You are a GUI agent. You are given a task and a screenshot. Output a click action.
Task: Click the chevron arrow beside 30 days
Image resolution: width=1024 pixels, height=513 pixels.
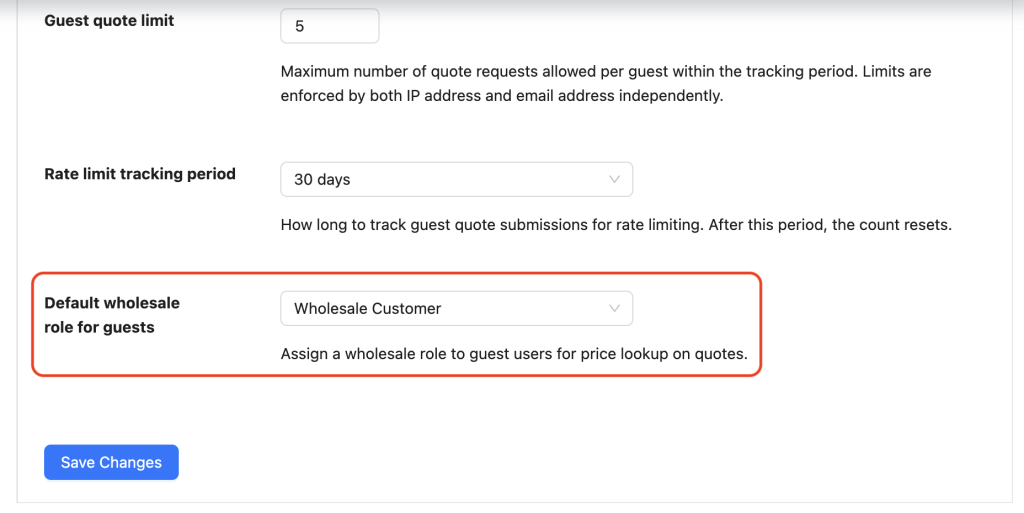click(x=615, y=180)
